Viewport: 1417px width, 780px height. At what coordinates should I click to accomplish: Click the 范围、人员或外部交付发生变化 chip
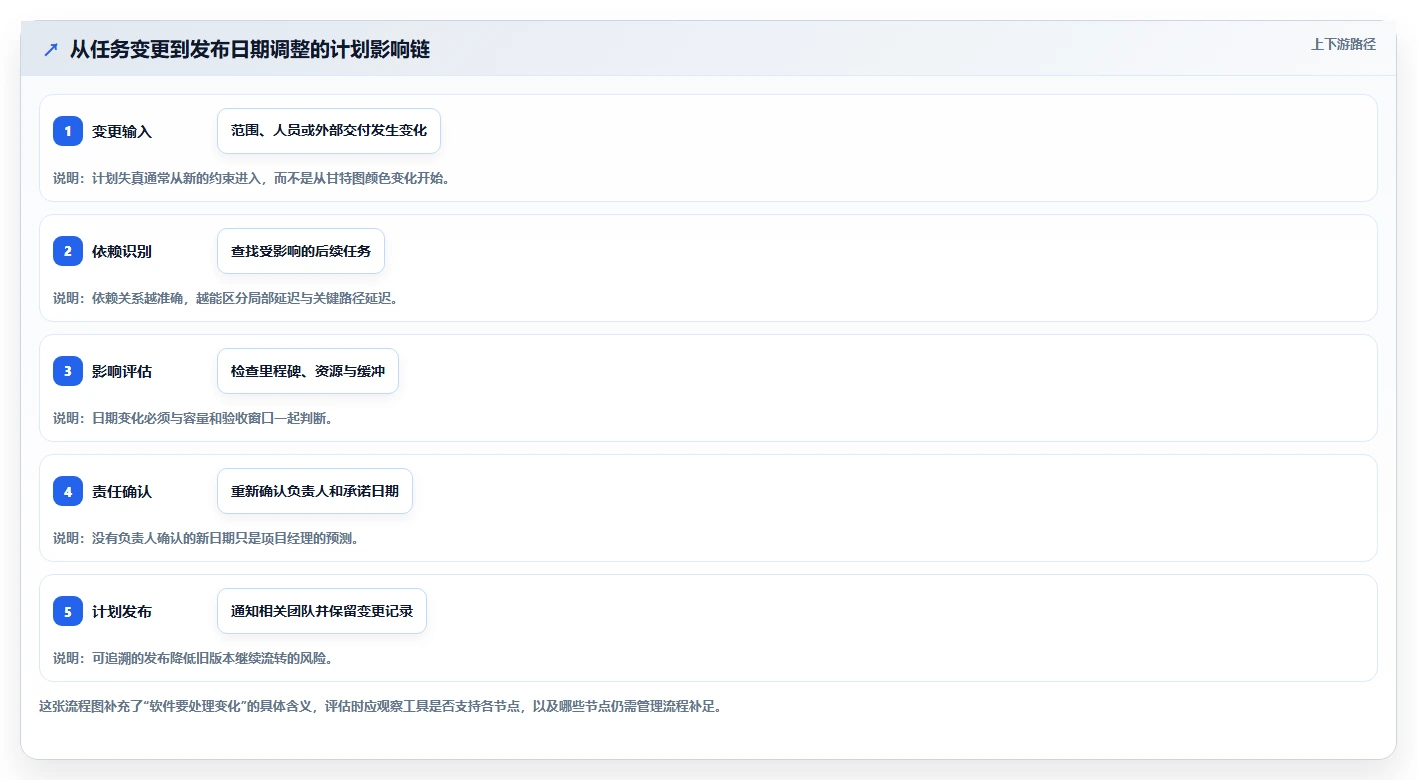click(x=329, y=131)
